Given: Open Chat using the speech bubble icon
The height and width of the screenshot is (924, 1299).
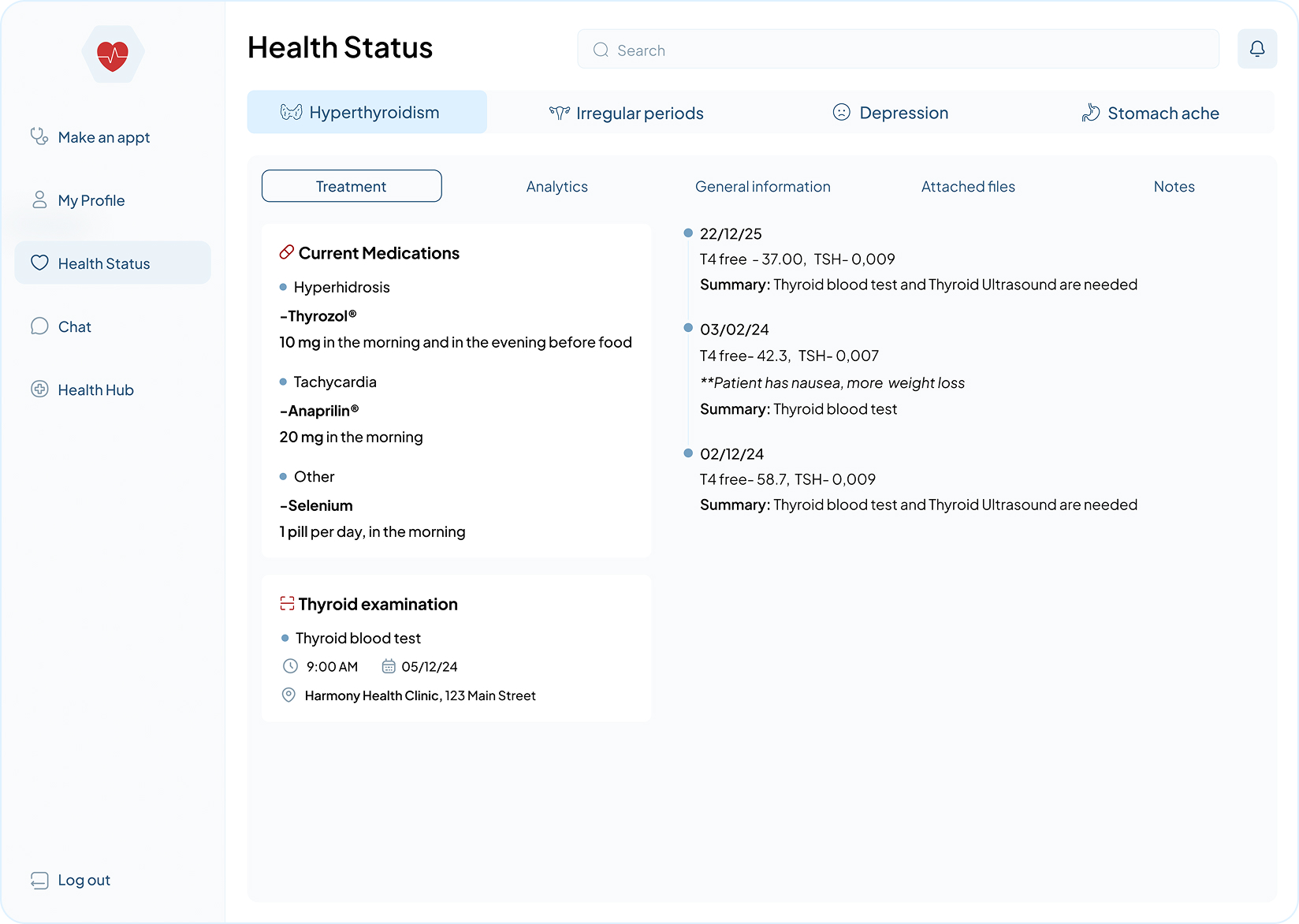Looking at the screenshot, I should pos(39,326).
